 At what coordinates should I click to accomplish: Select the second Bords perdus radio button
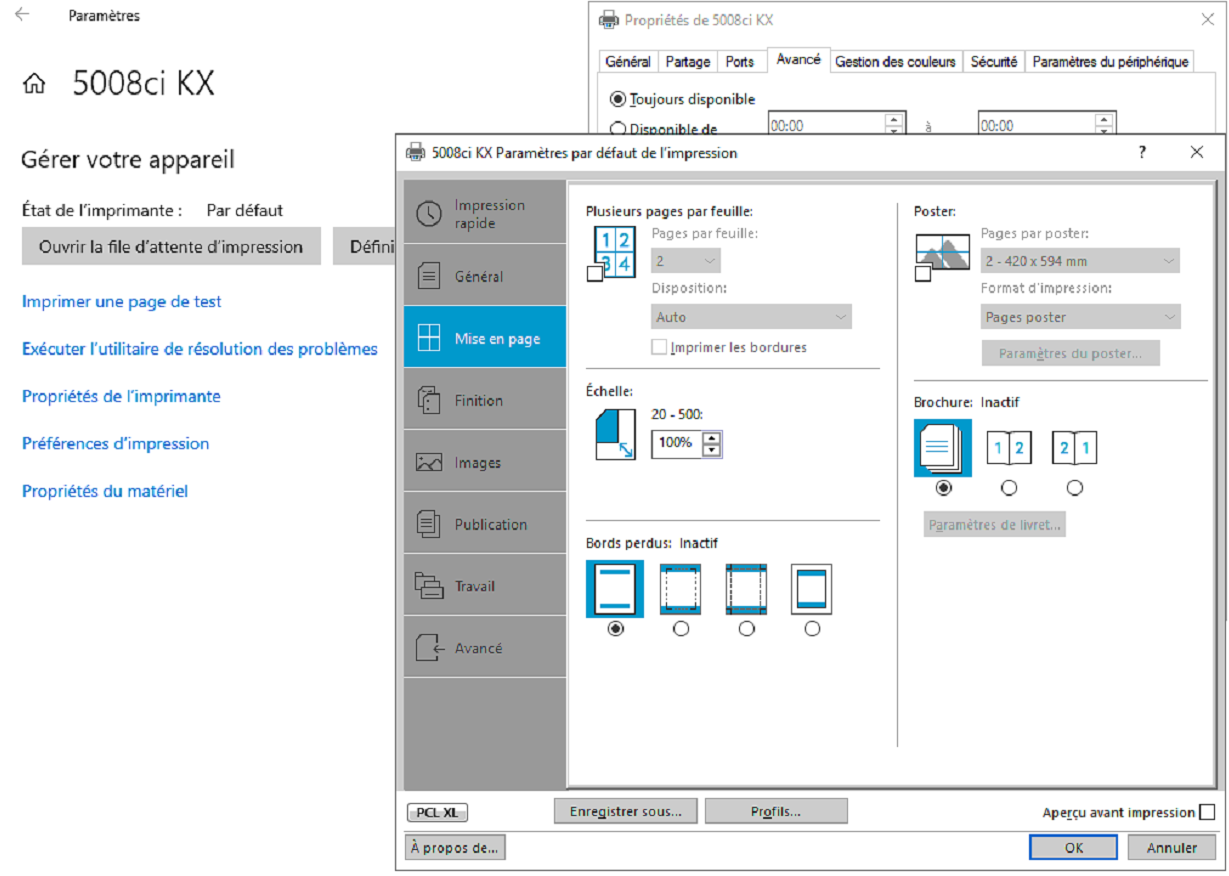(681, 629)
